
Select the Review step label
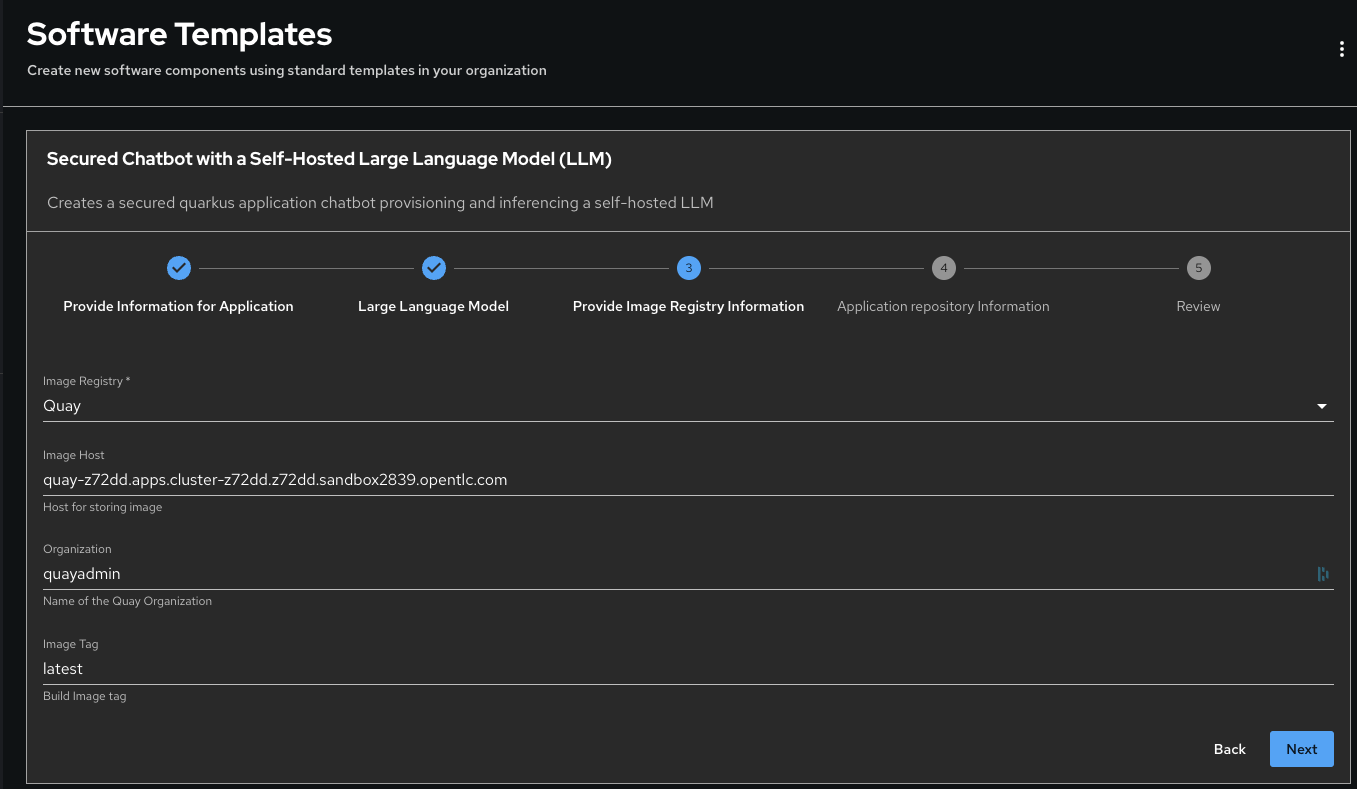point(1198,306)
